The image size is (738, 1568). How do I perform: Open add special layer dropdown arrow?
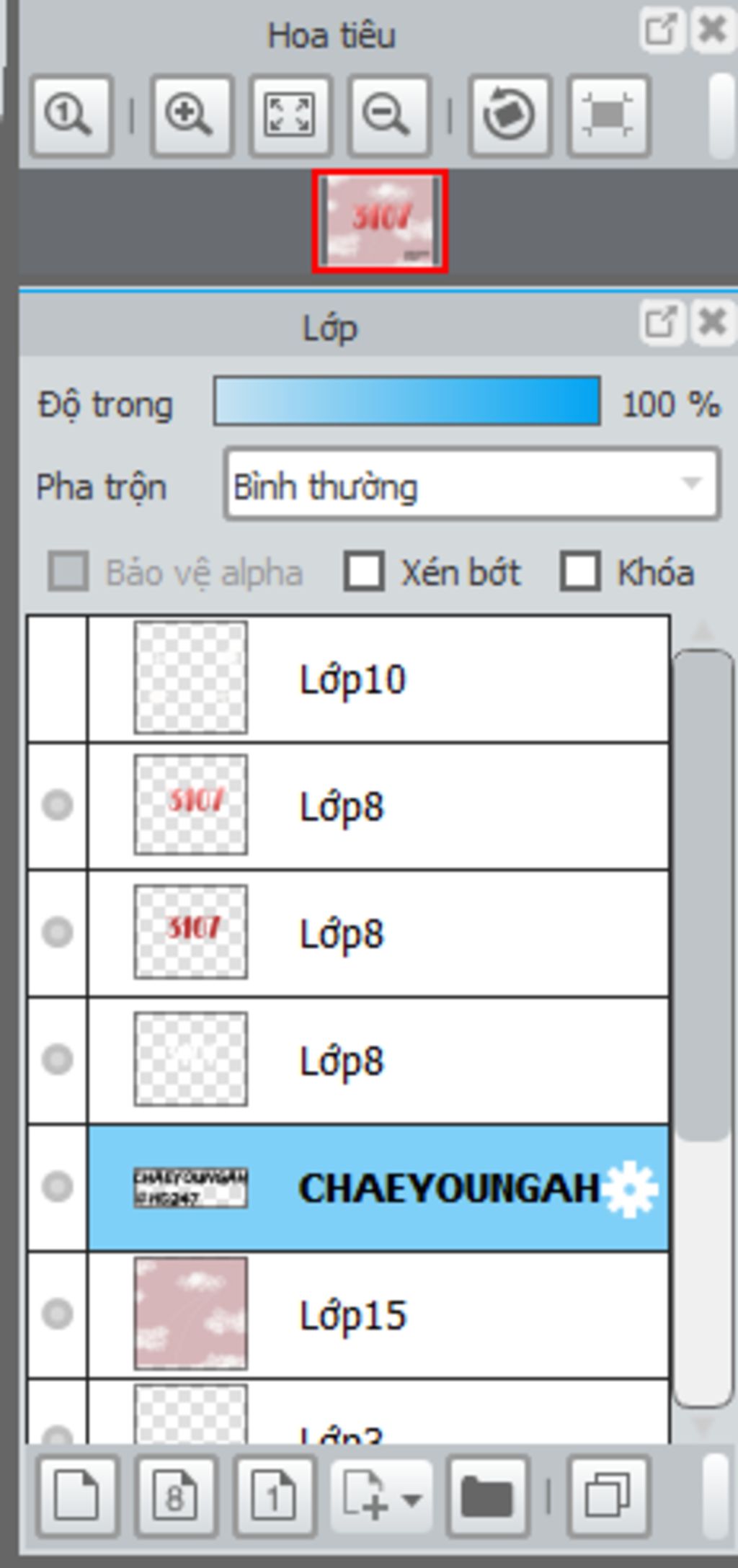[412, 1500]
